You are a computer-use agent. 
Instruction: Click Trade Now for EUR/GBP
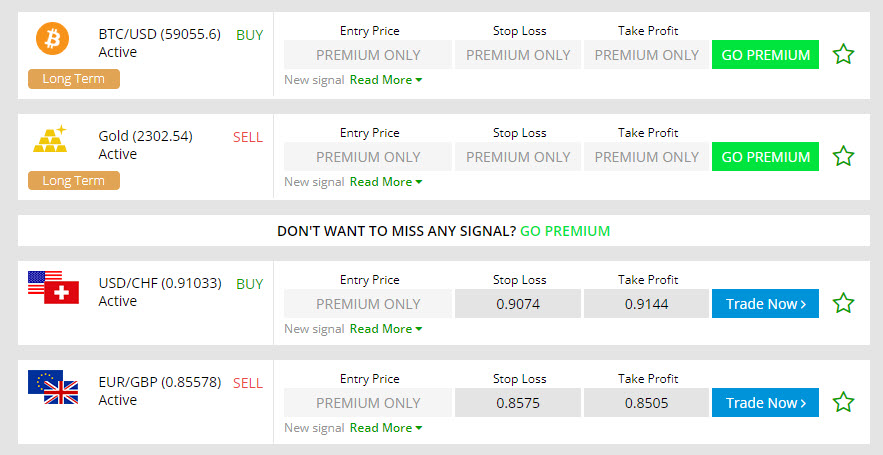(x=765, y=403)
